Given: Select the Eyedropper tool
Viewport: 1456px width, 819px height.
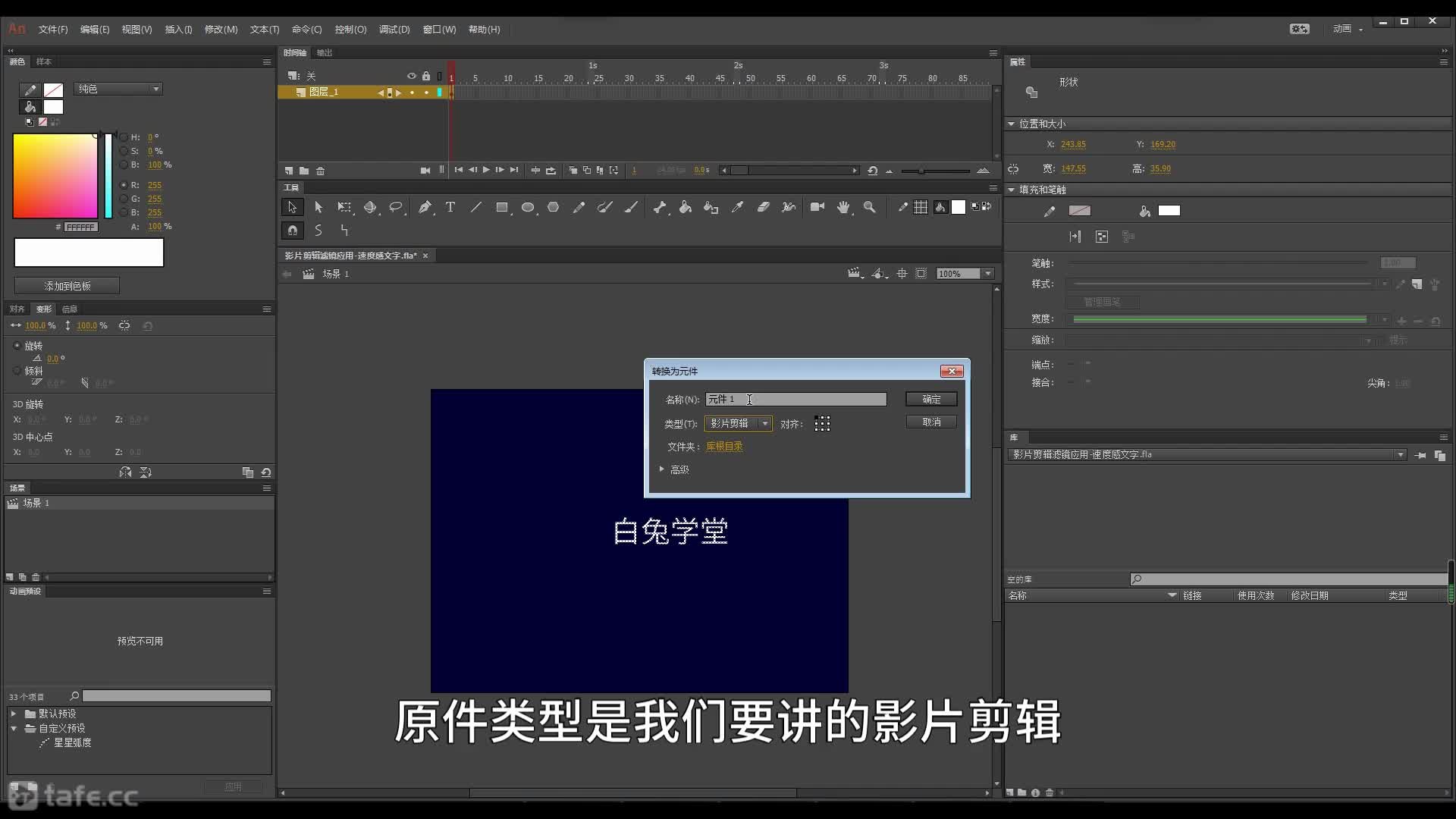Looking at the screenshot, I should (737, 207).
